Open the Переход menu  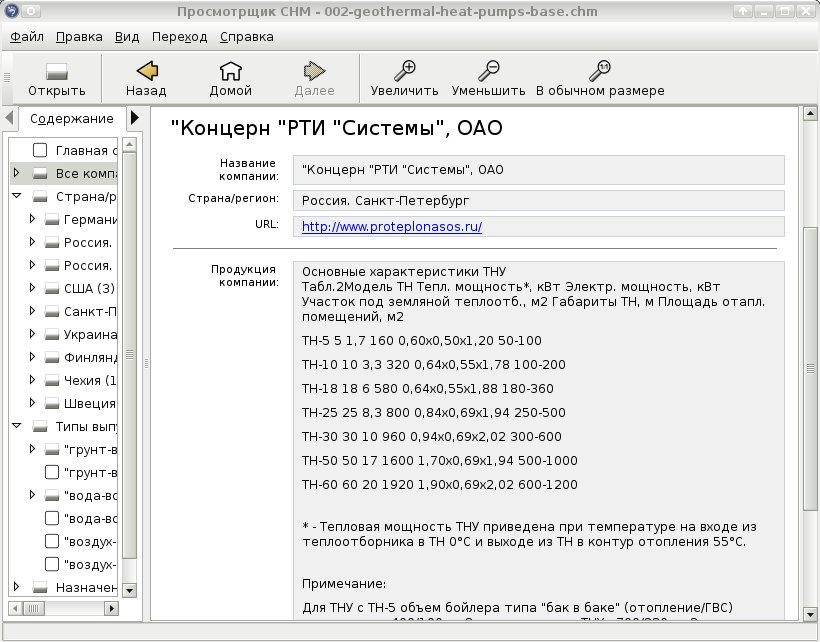[x=179, y=37]
